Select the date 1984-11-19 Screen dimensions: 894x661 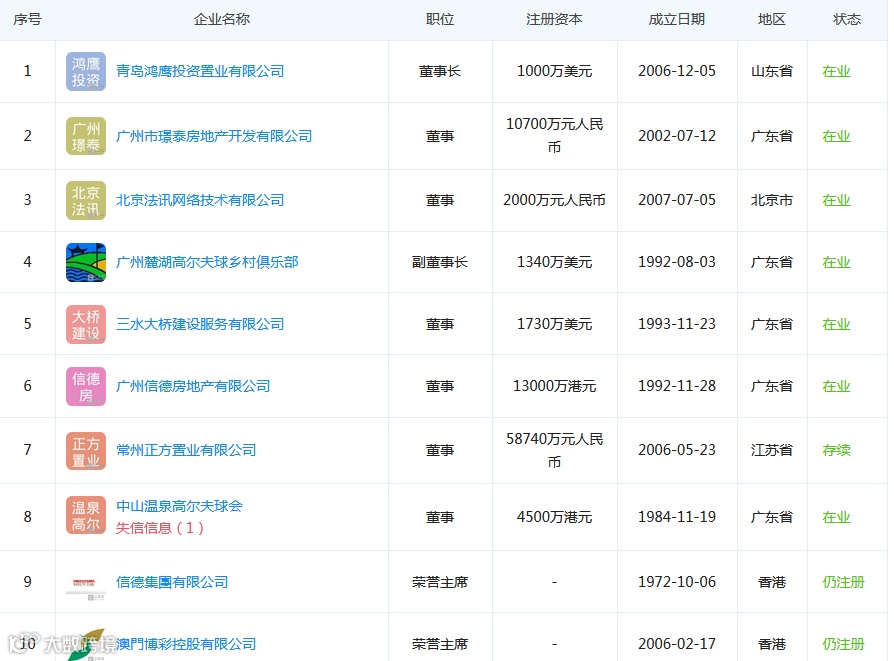pos(677,517)
